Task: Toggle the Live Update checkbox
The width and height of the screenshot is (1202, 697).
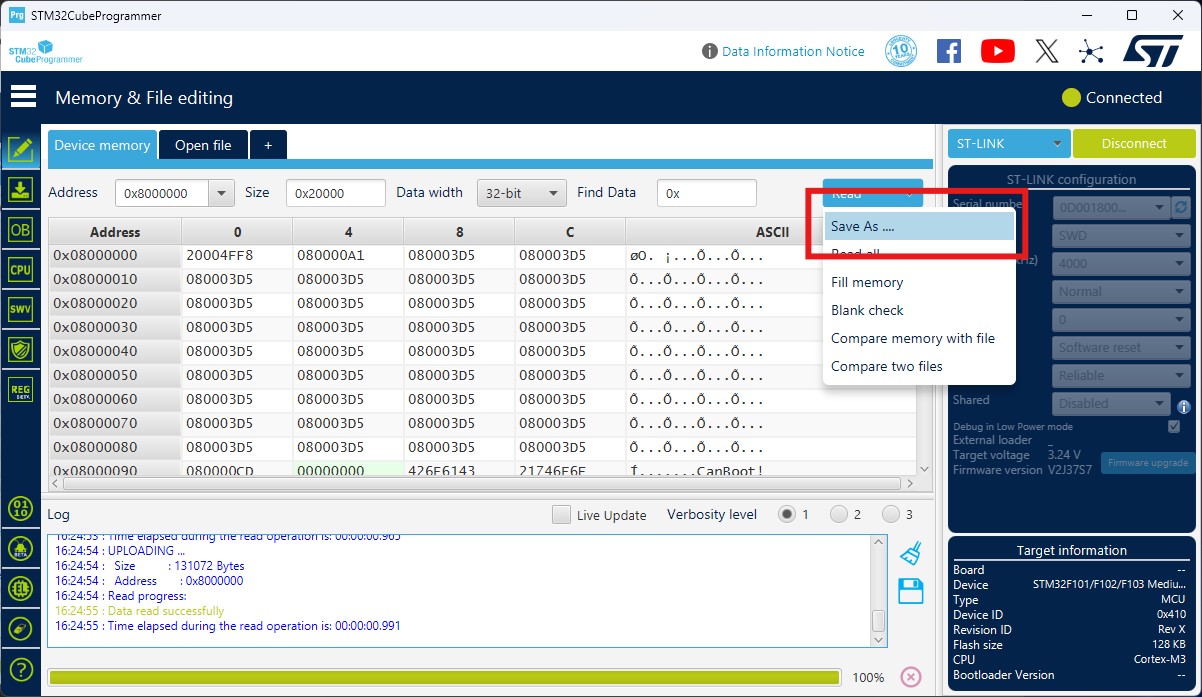Action: tap(561, 515)
